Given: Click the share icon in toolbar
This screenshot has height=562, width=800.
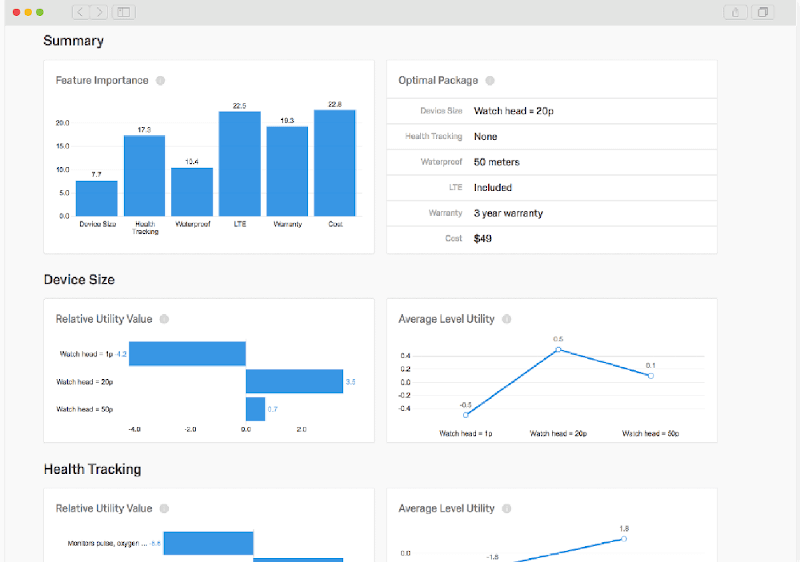Looking at the screenshot, I should pos(735,12).
